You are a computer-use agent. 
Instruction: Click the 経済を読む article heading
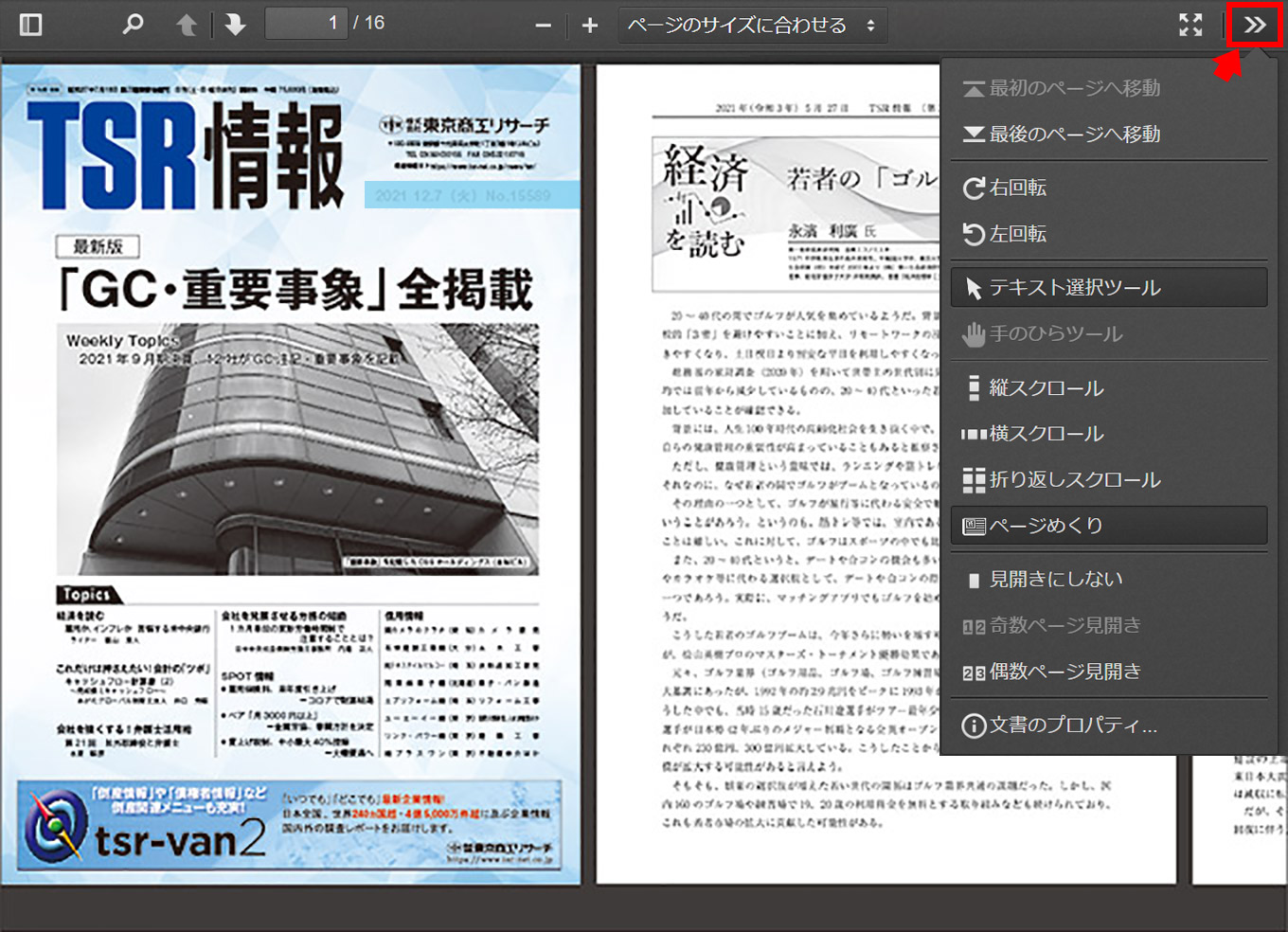(706, 201)
